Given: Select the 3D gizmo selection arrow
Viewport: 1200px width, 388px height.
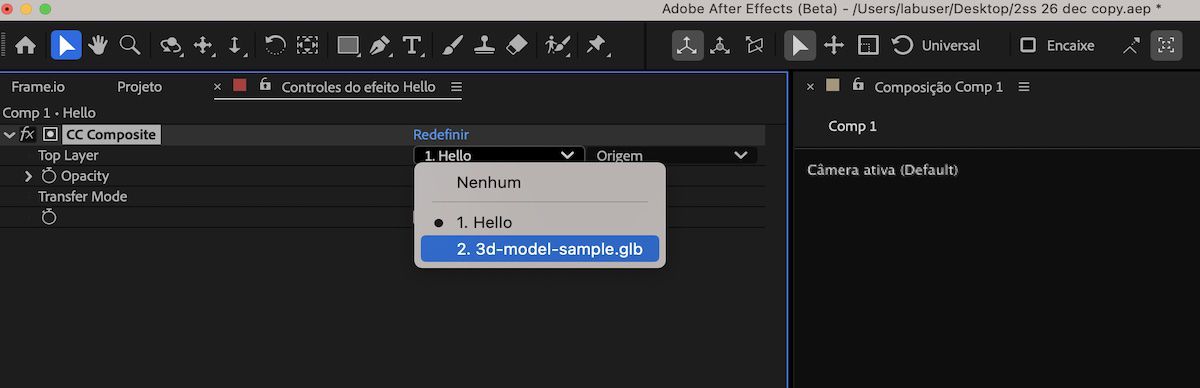Looking at the screenshot, I should coord(799,45).
